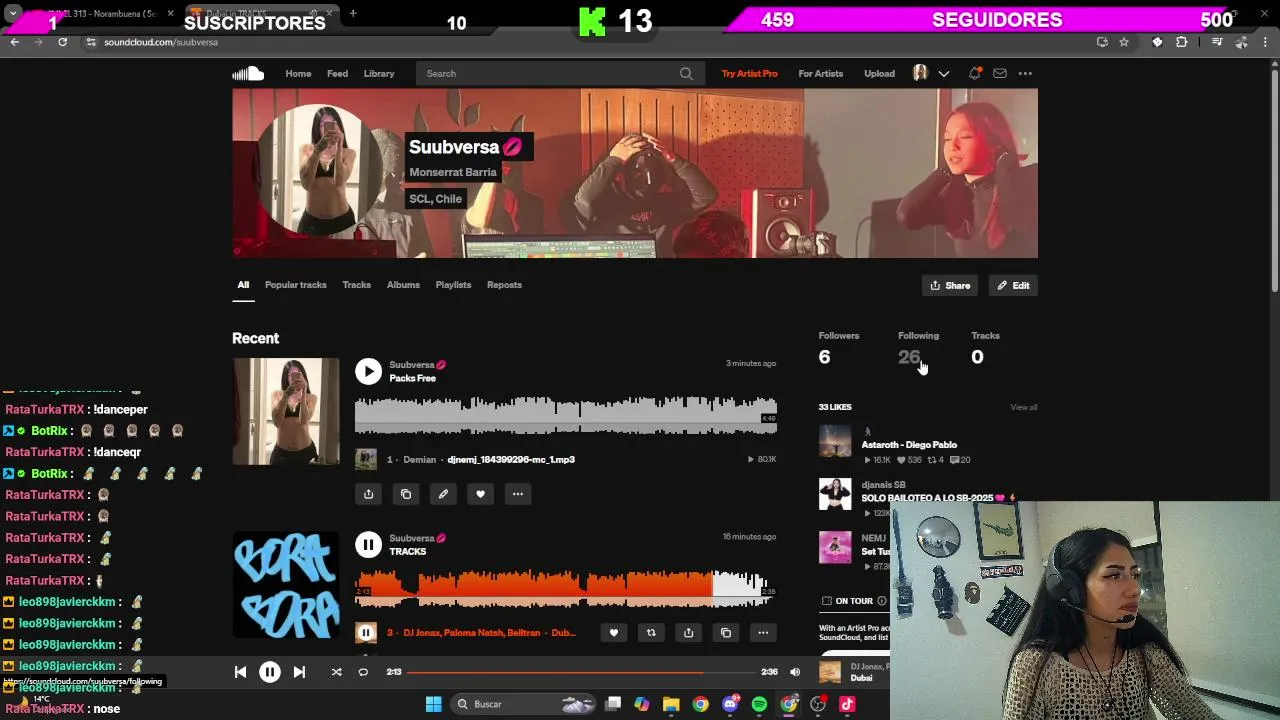
Task: Open the messages envelope icon
Action: coord(1000,73)
